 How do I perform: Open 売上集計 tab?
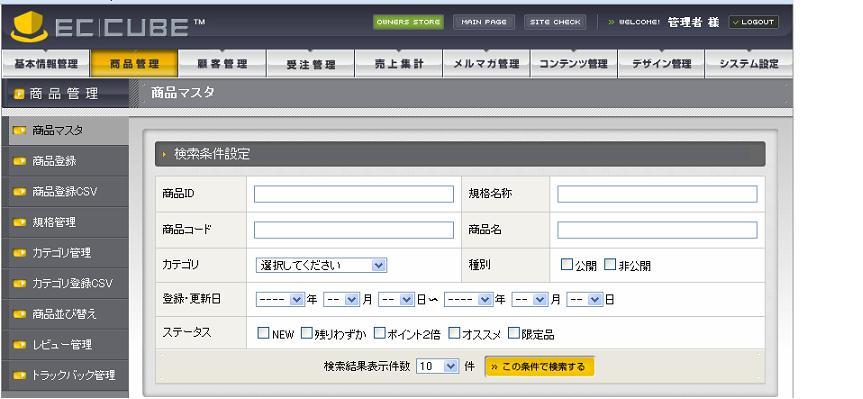point(398,64)
